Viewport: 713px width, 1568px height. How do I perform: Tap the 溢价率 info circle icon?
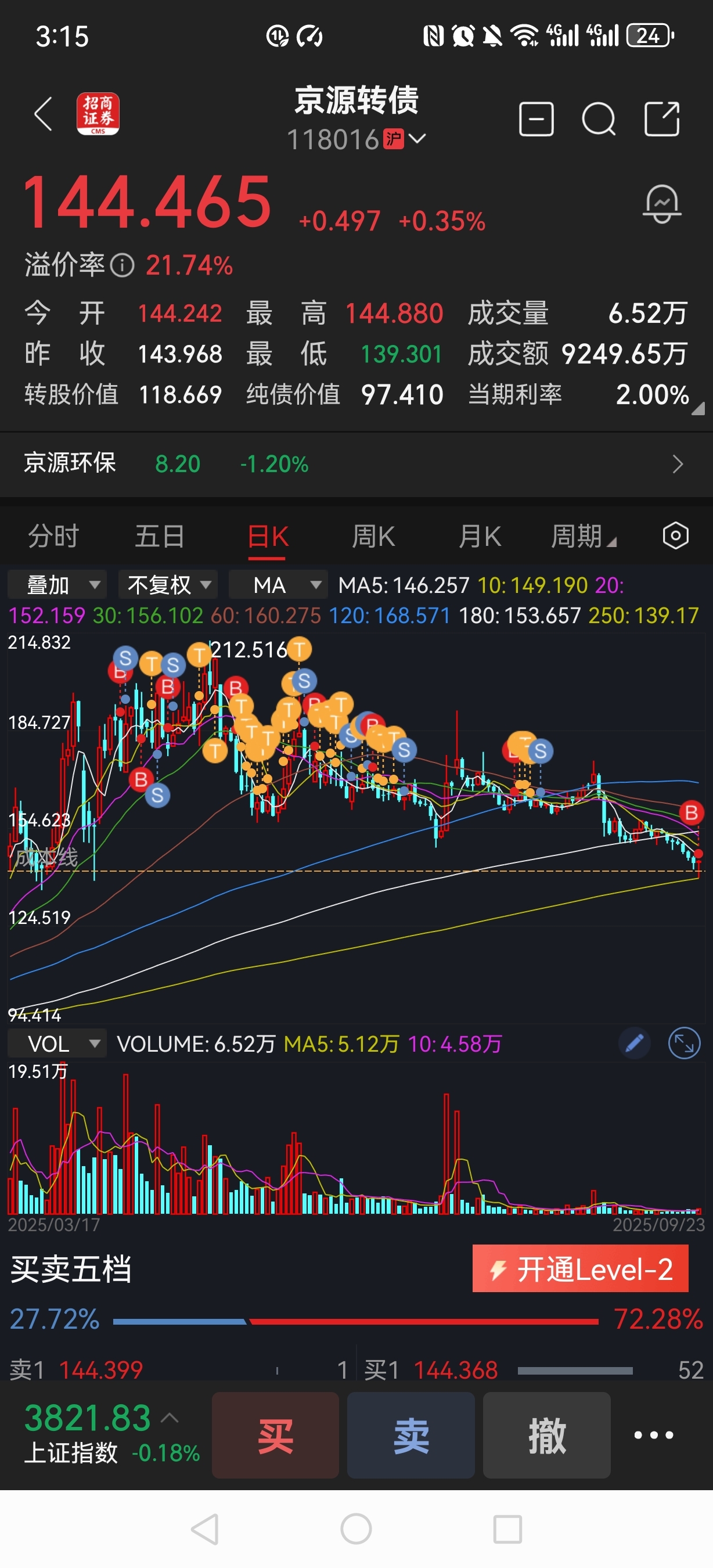(x=123, y=265)
